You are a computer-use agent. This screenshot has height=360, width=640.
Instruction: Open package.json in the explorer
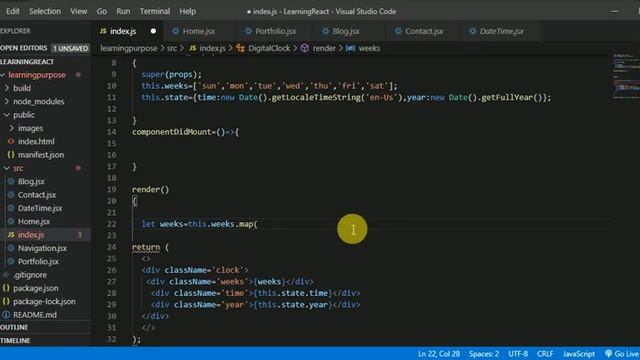(36, 288)
